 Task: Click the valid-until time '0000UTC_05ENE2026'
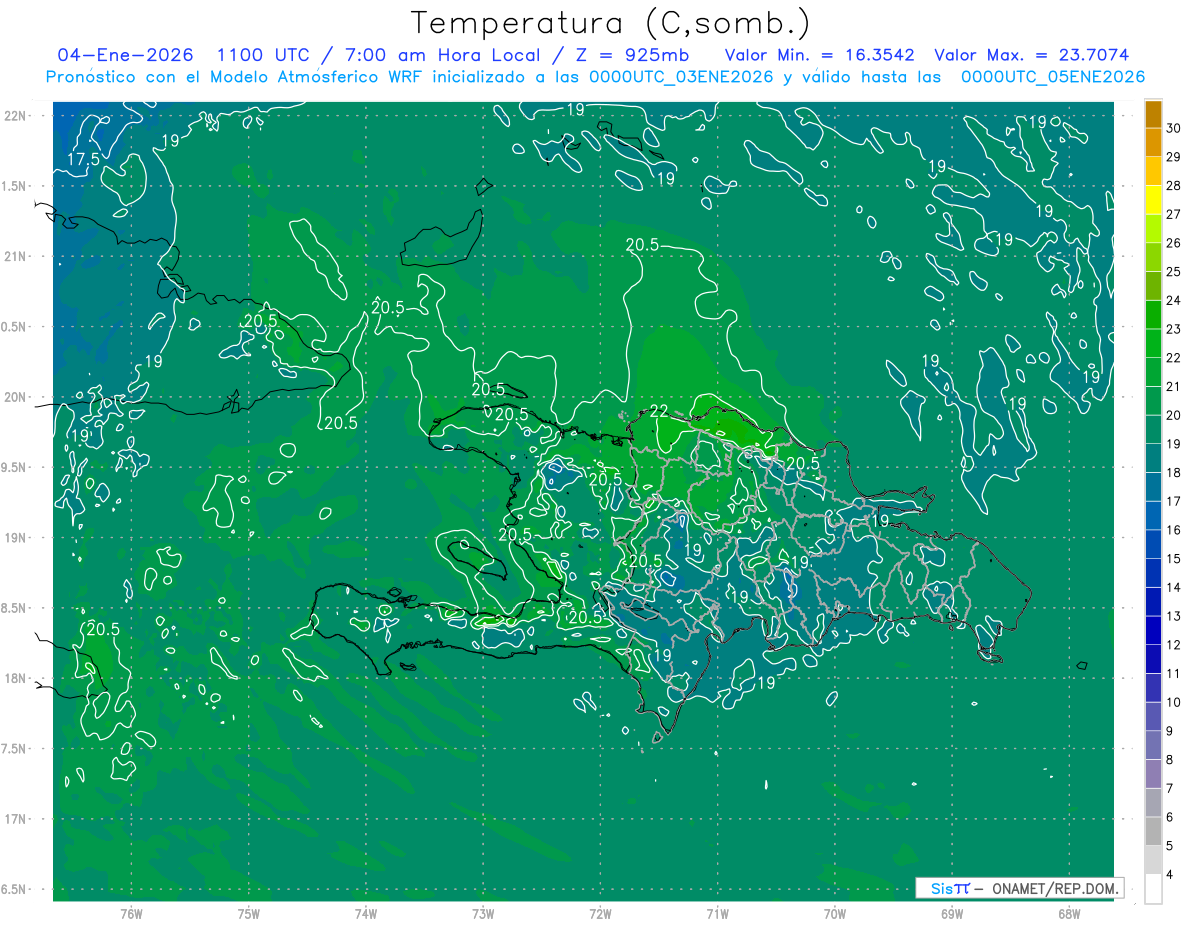click(1053, 77)
